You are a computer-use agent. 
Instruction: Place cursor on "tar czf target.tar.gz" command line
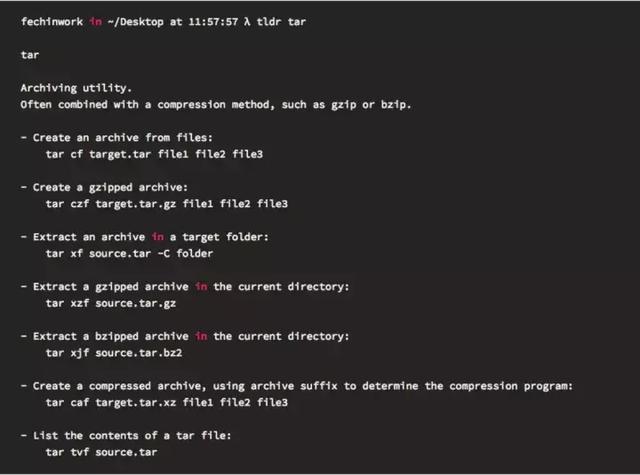(167, 204)
